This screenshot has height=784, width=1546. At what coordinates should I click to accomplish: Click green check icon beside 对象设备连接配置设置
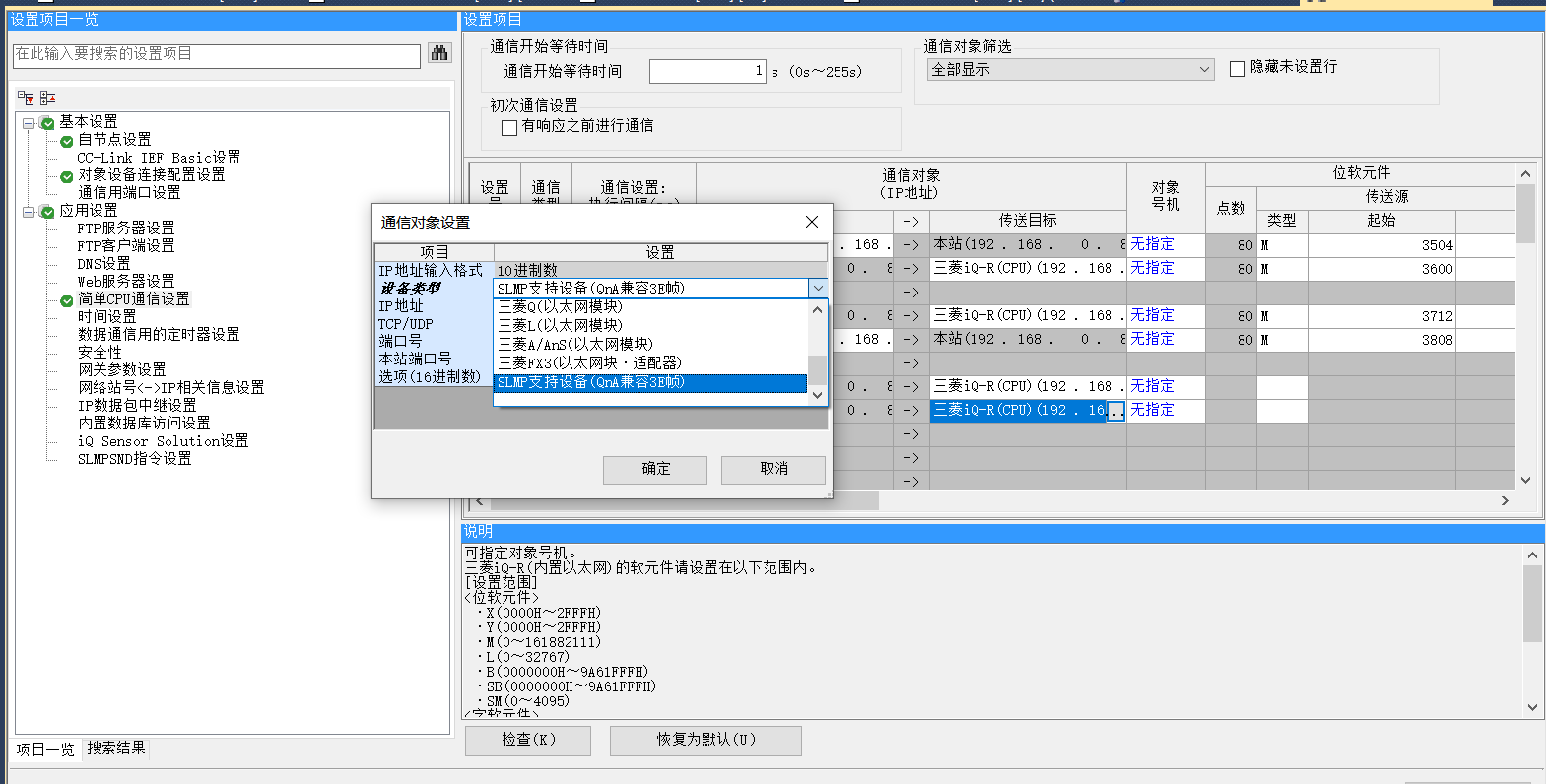(67, 176)
